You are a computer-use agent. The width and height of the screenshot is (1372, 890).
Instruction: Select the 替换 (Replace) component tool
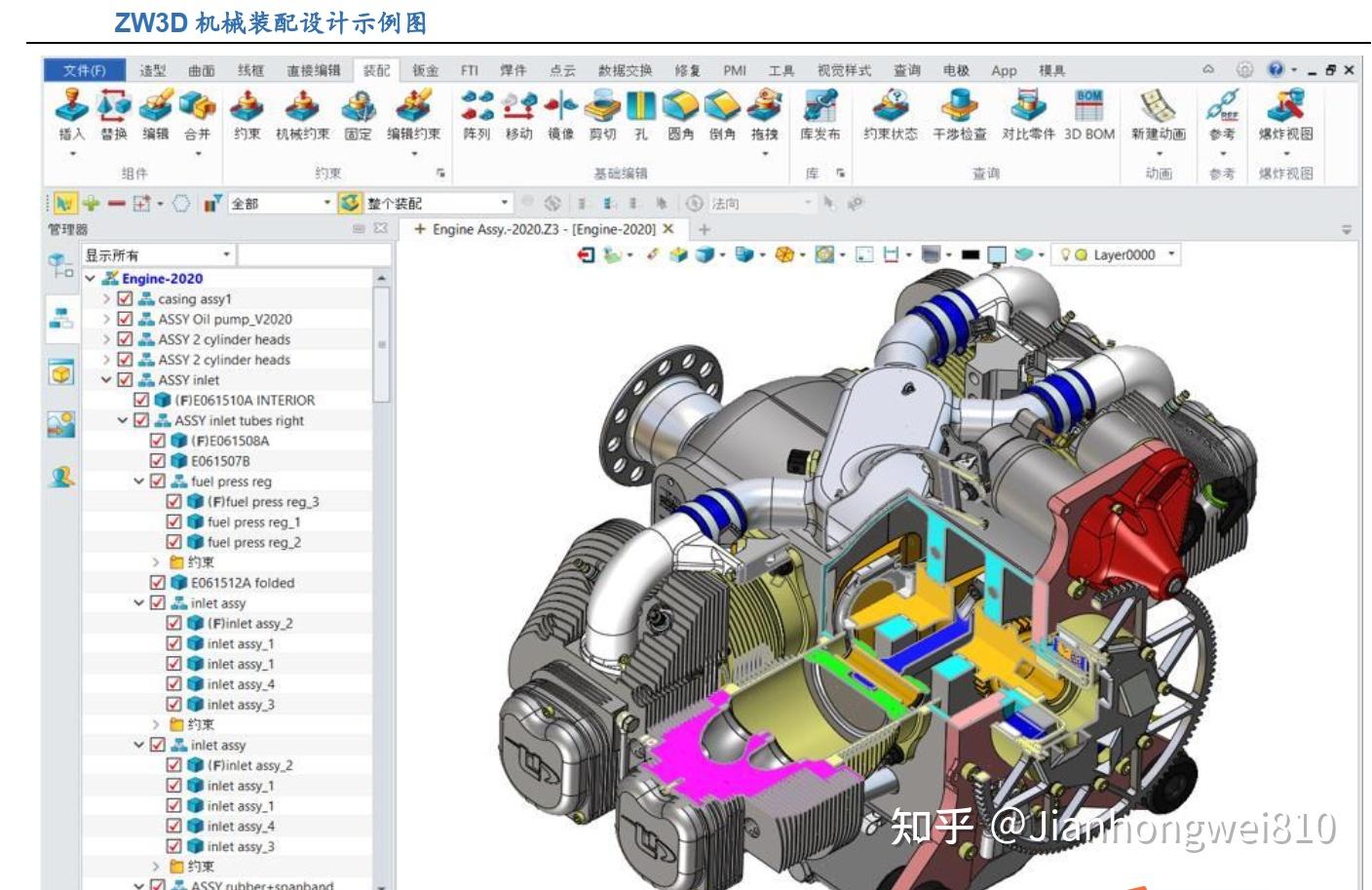pyautogui.click(x=114, y=106)
